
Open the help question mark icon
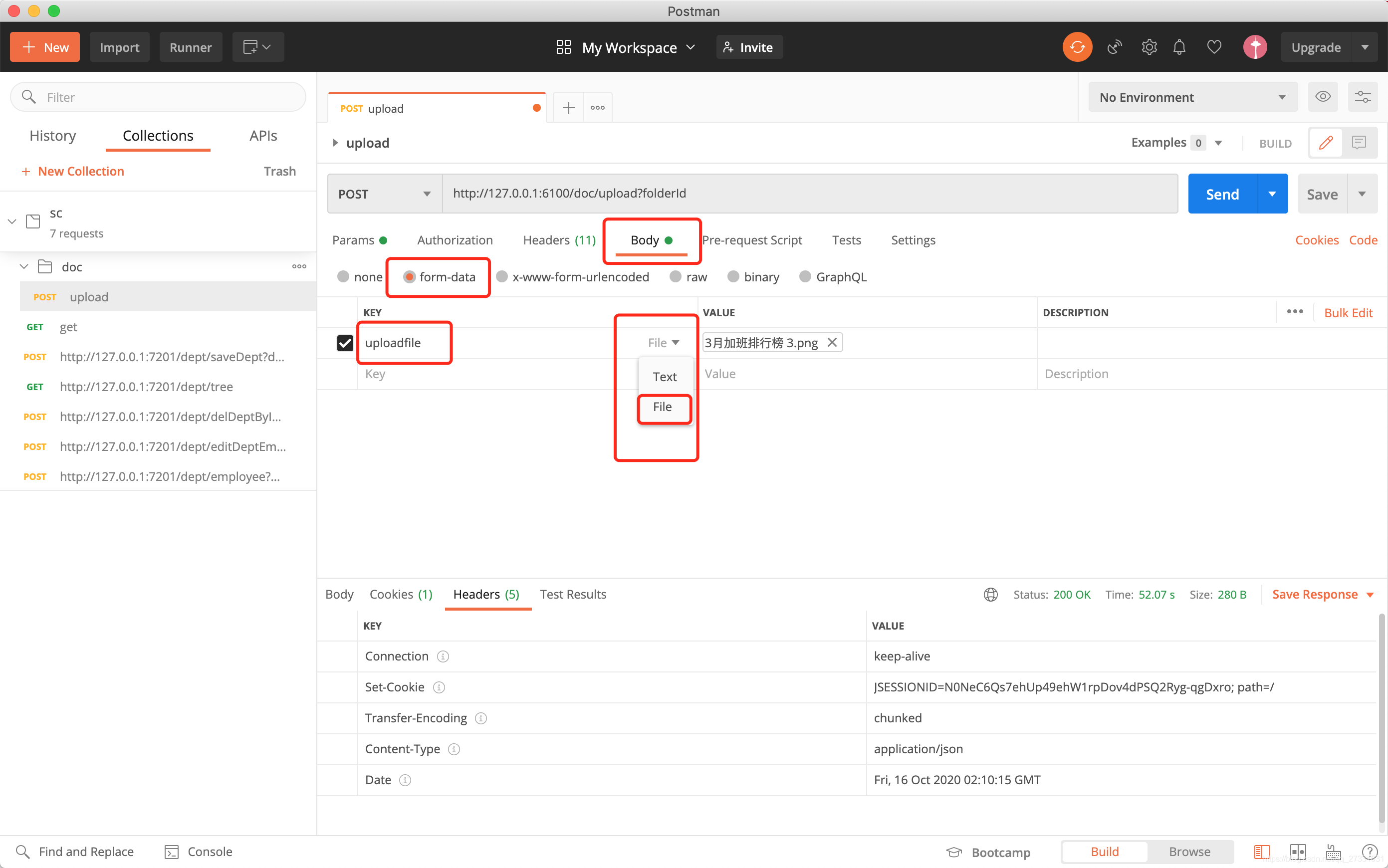(x=1370, y=852)
